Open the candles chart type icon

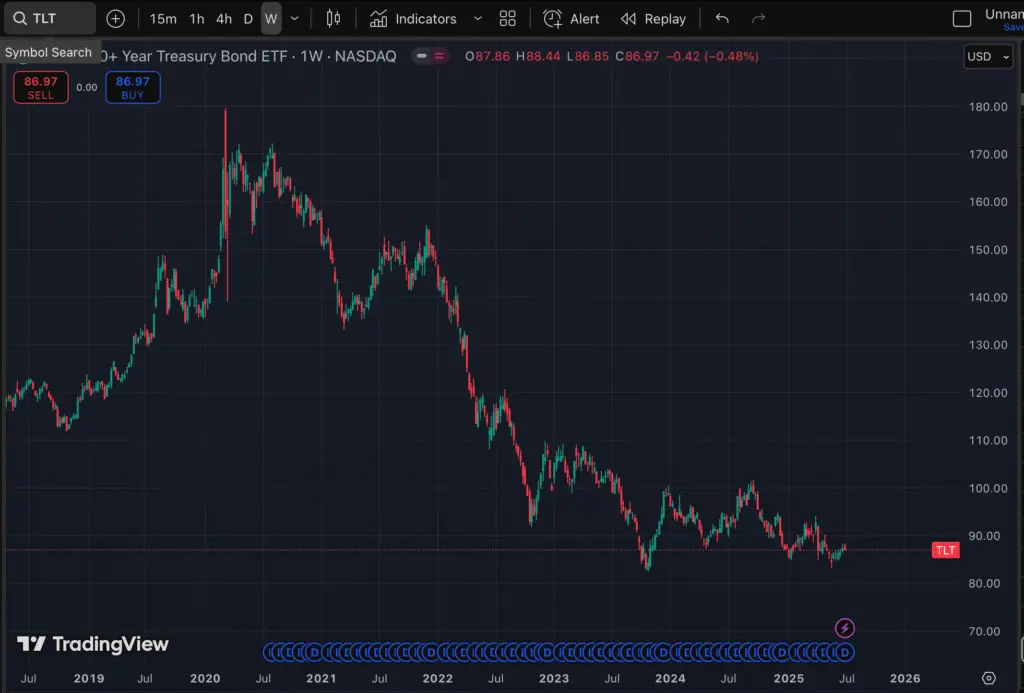(333, 19)
